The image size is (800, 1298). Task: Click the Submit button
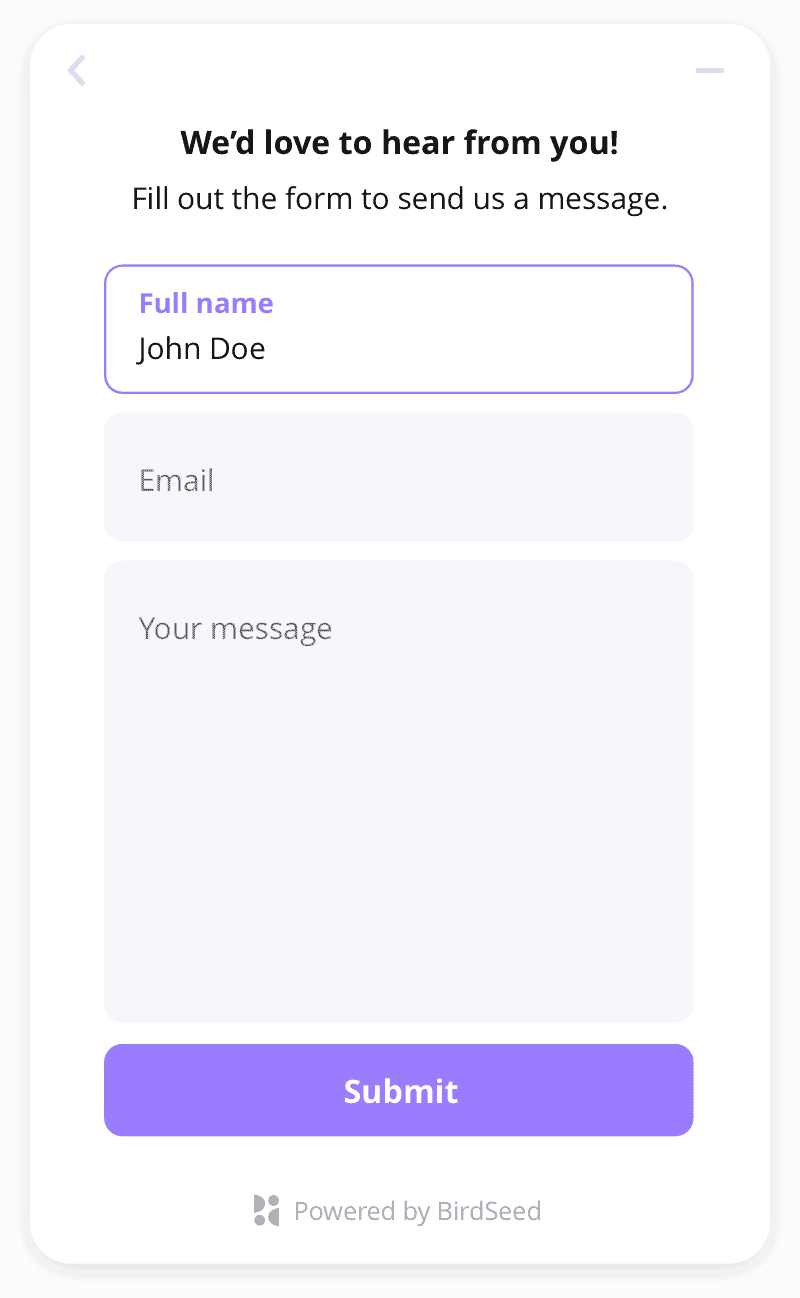399,1090
